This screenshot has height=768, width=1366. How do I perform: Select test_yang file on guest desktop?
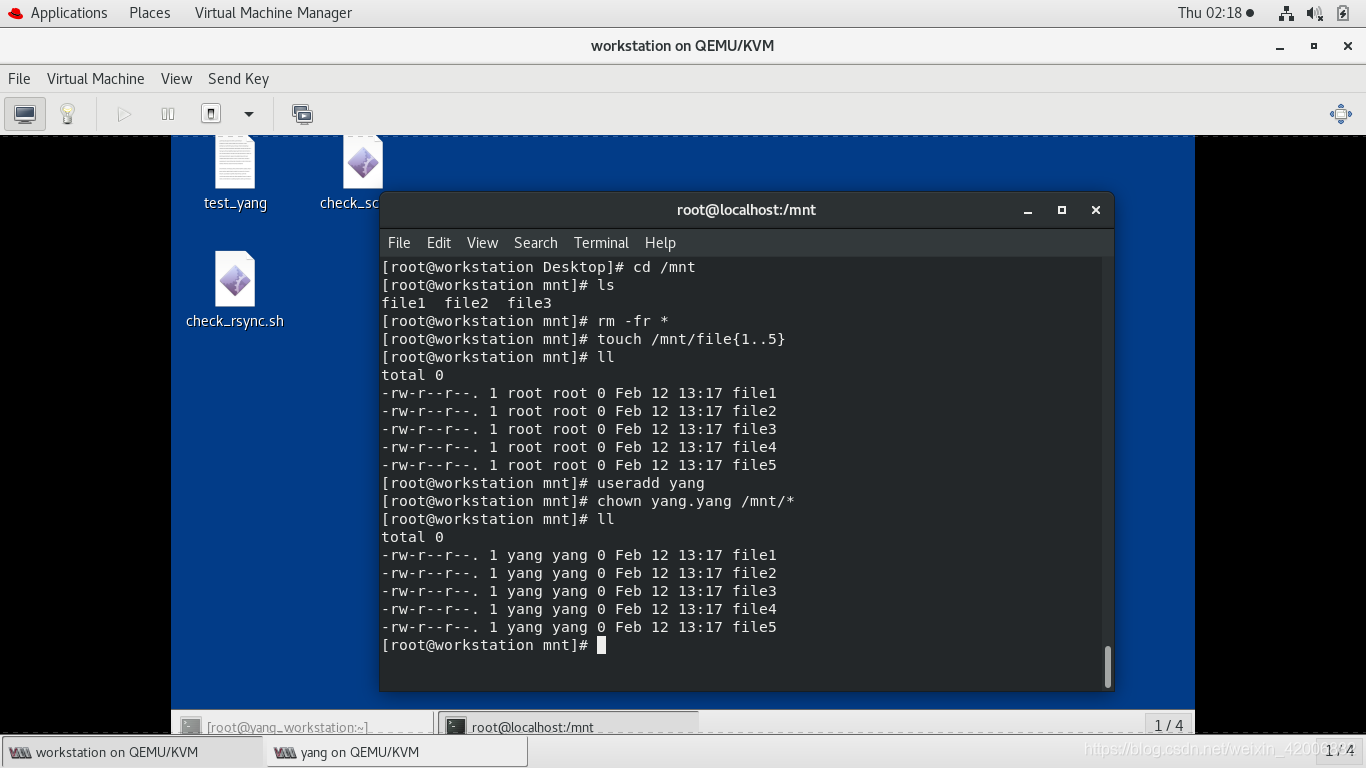pyautogui.click(x=235, y=174)
